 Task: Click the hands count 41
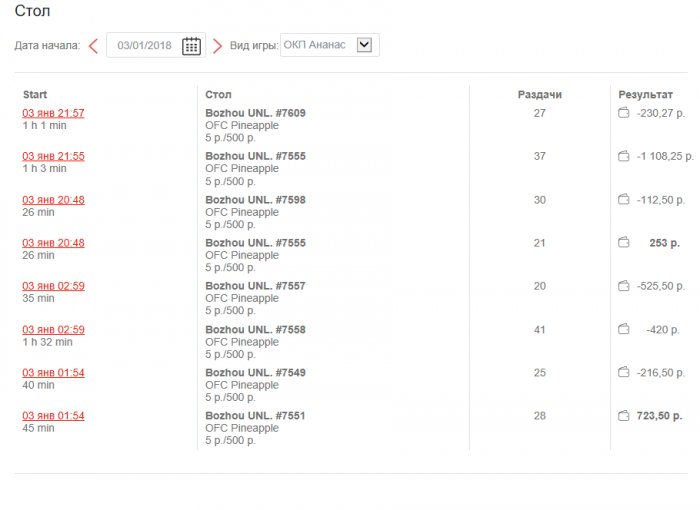(540, 330)
